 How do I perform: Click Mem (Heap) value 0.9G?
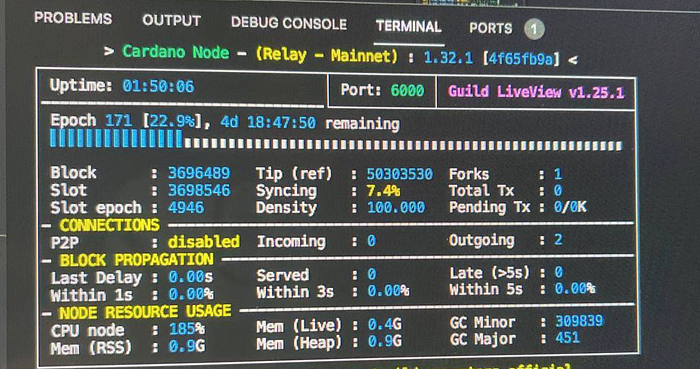385,342
